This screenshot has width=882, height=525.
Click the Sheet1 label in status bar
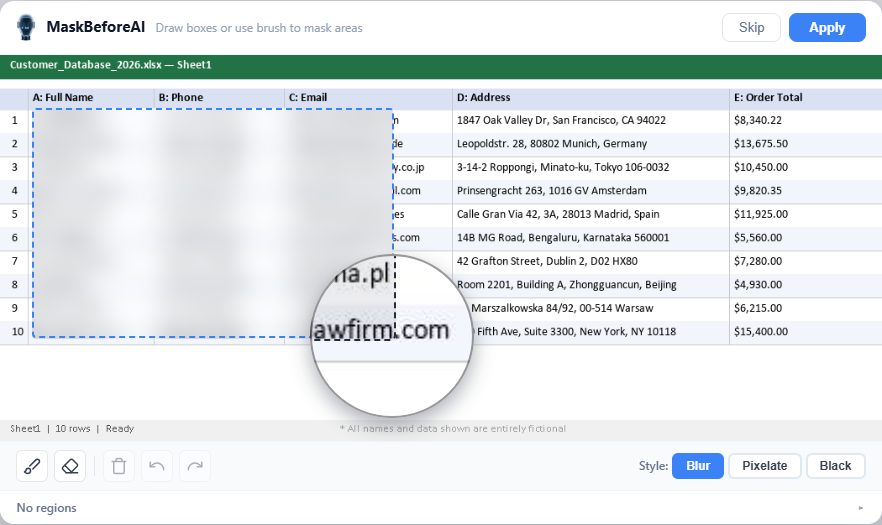coord(25,429)
